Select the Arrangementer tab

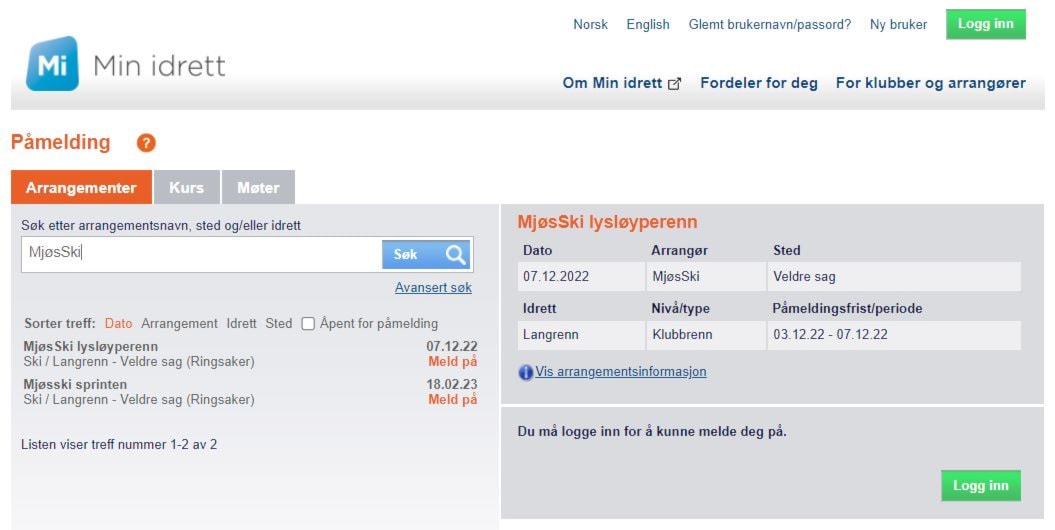tap(81, 187)
